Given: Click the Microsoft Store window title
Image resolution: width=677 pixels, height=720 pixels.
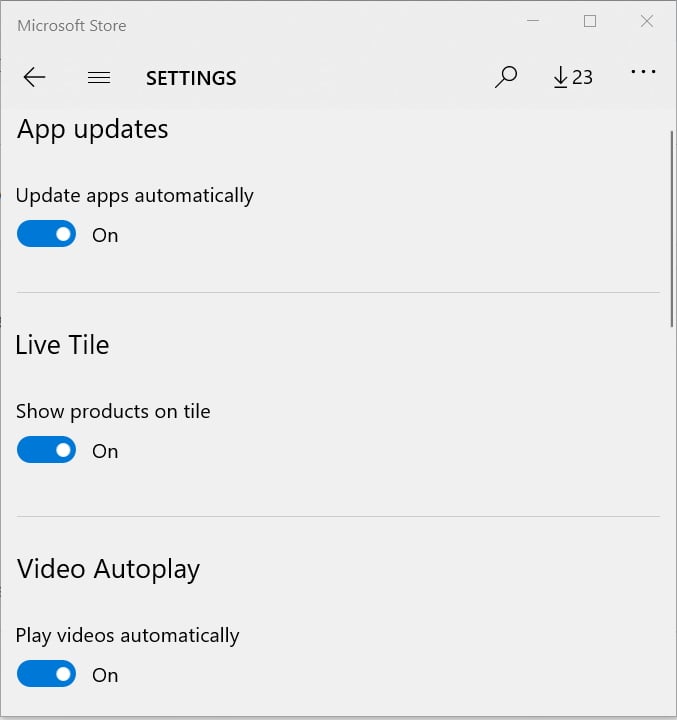Looking at the screenshot, I should click(x=72, y=26).
